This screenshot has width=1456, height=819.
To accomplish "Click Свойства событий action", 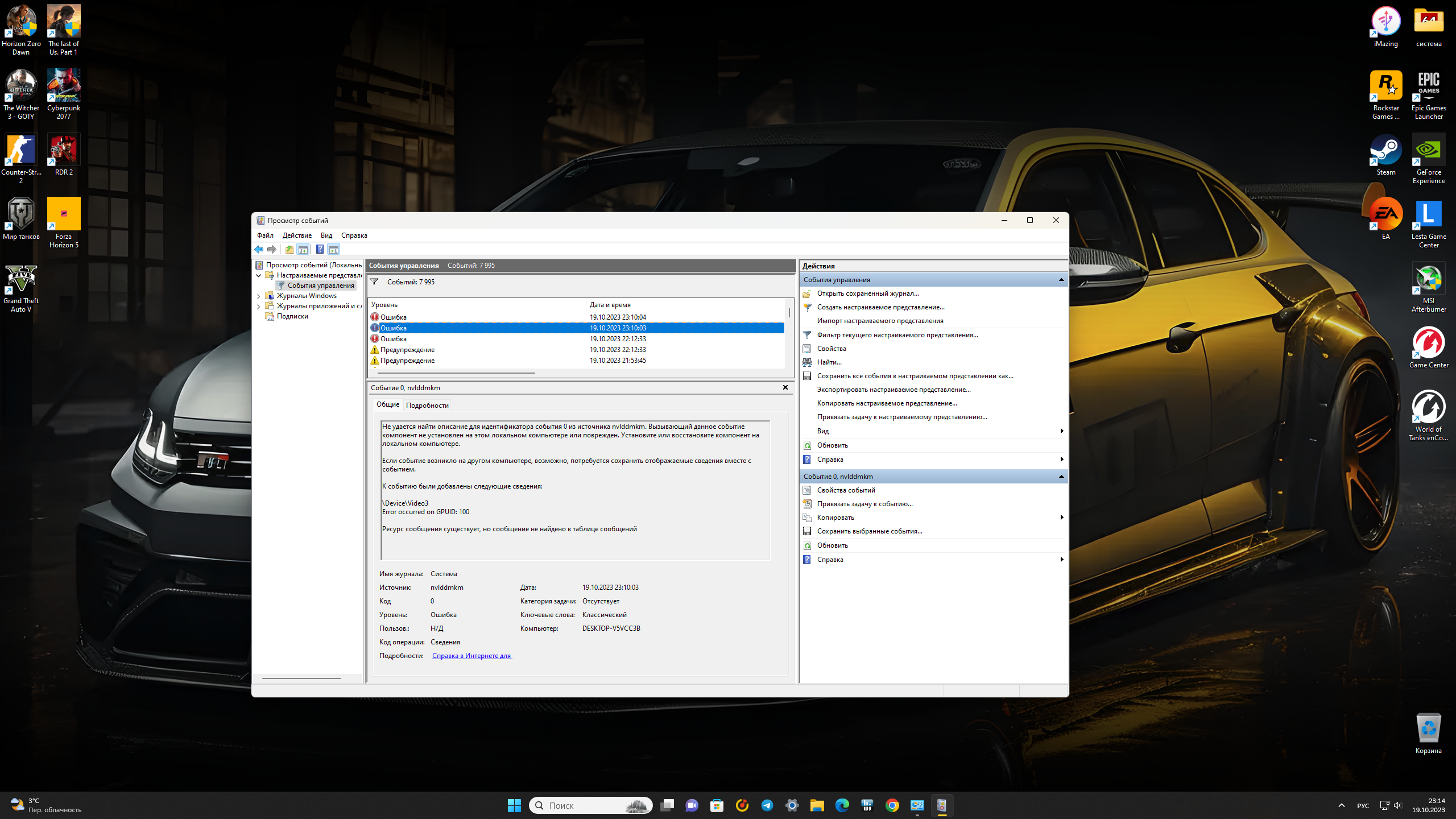I will coord(846,490).
